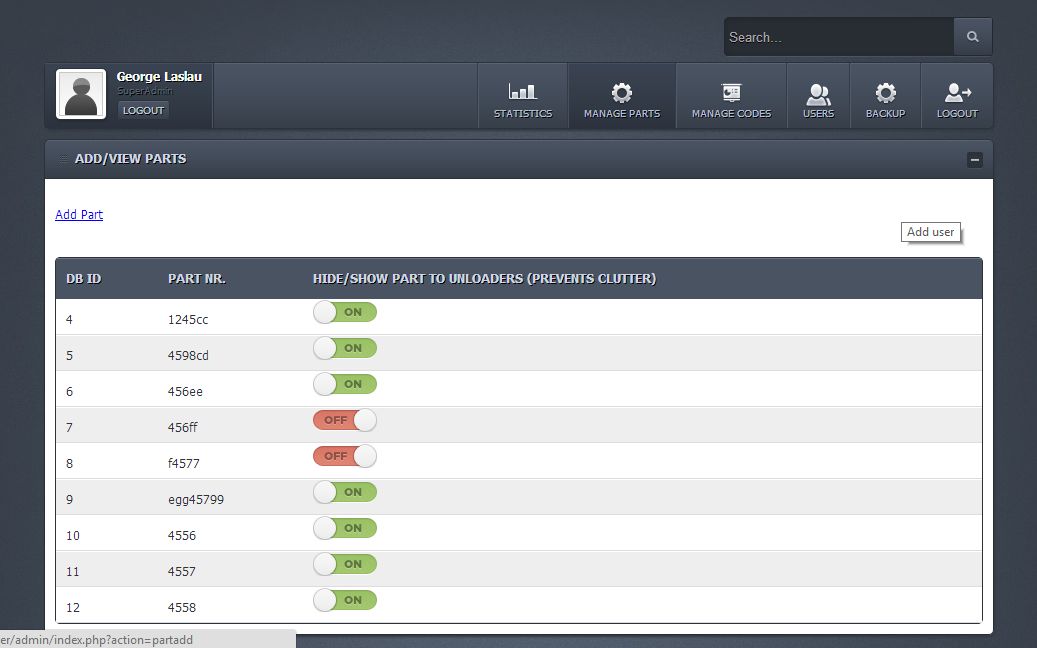The width and height of the screenshot is (1037, 648).
Task: Click the Manage Parts gear icon
Action: pos(621,92)
